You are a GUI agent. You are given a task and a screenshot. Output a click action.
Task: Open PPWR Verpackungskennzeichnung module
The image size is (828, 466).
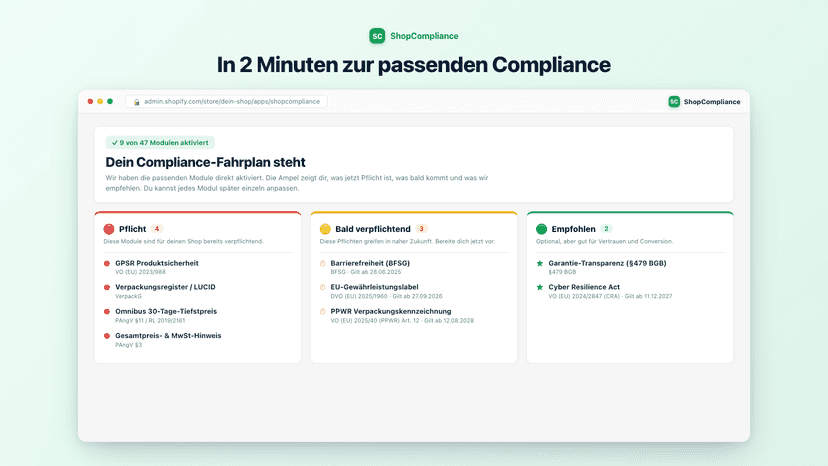(x=391, y=311)
